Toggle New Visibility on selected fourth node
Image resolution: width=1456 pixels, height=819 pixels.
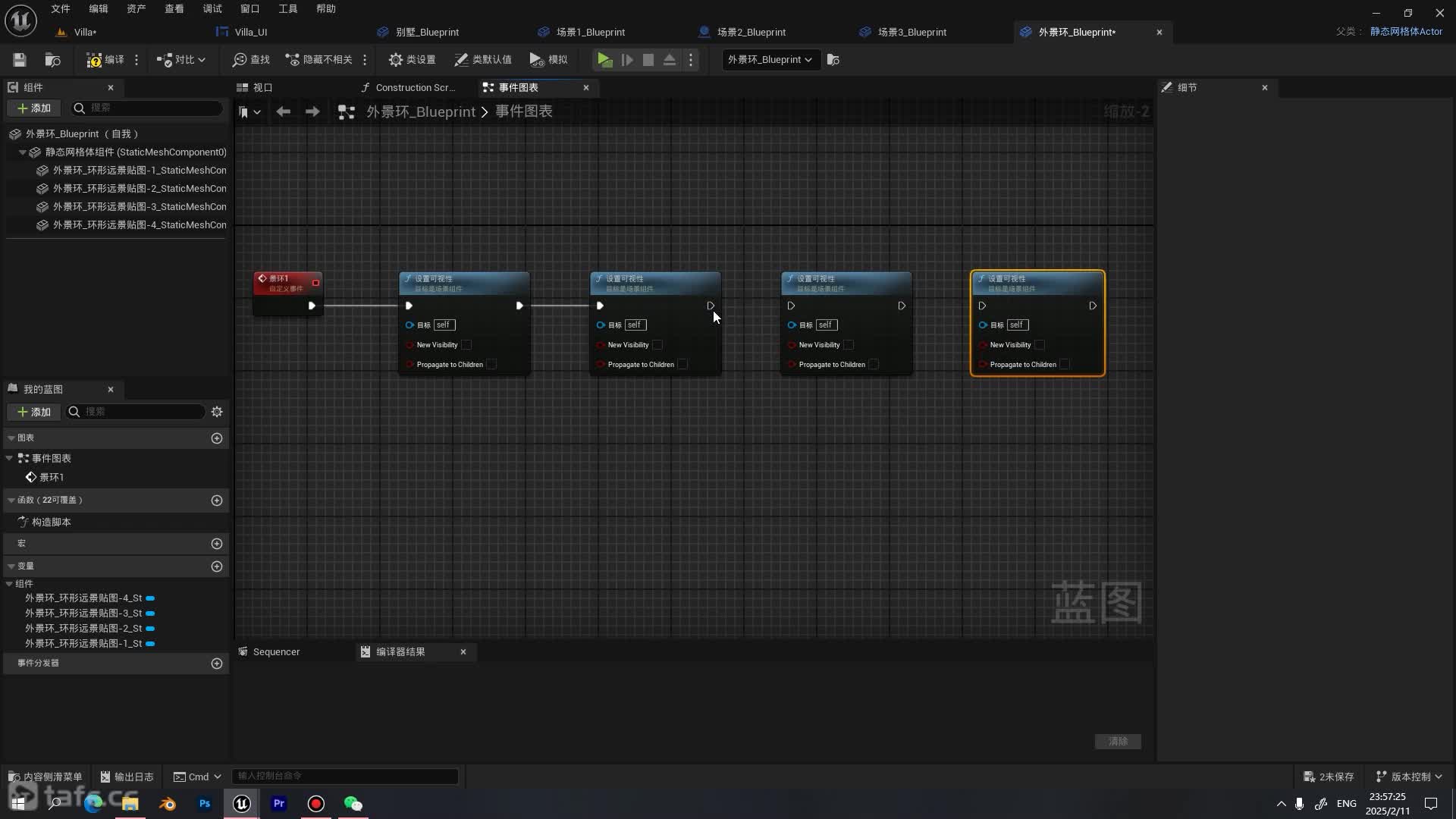[1040, 345]
